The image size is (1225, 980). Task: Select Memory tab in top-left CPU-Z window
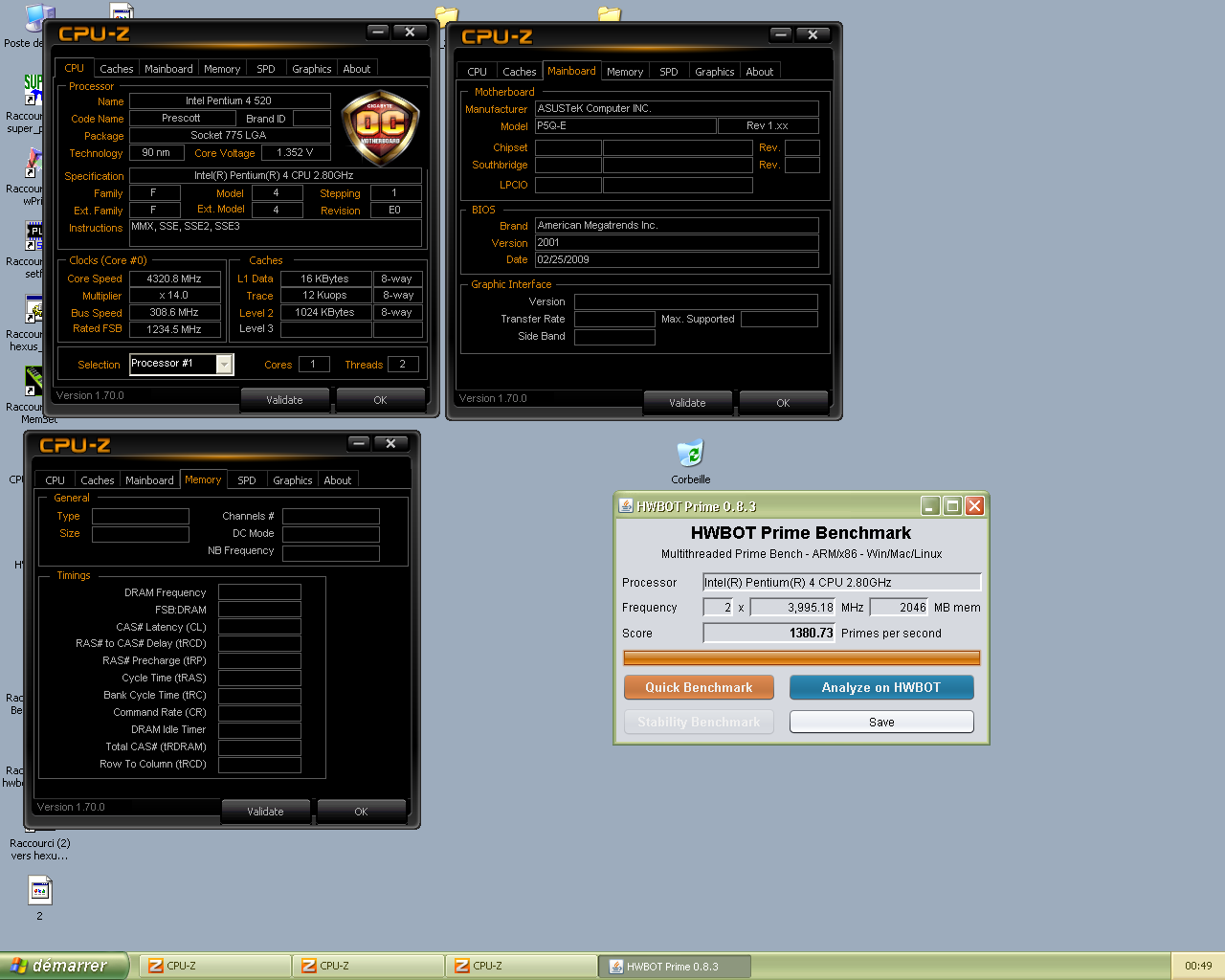tap(222, 69)
